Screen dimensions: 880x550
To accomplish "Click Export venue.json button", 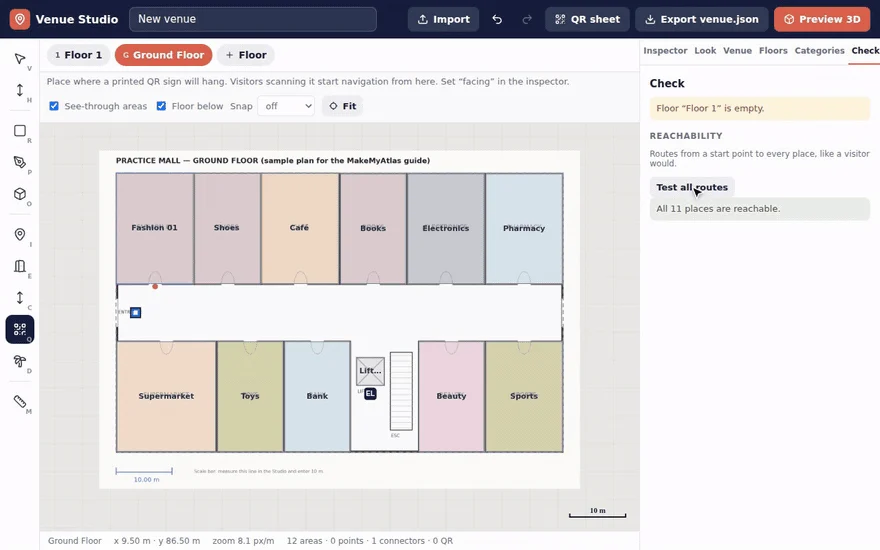I will pos(702,19).
